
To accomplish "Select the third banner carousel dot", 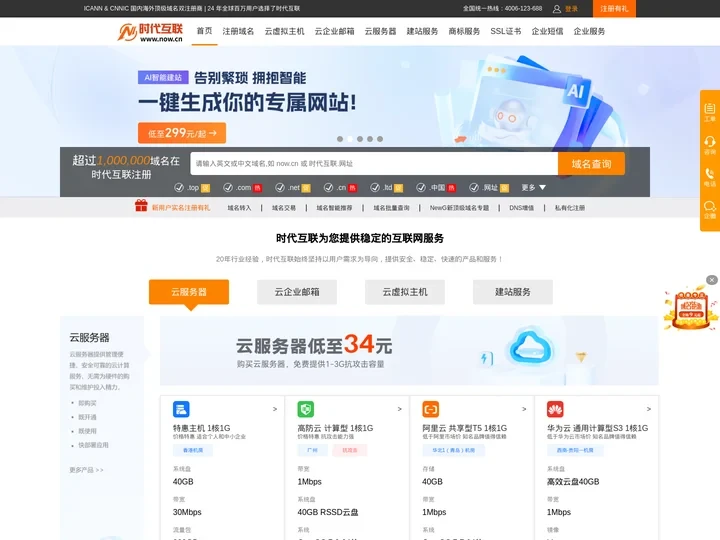I will point(360,139).
